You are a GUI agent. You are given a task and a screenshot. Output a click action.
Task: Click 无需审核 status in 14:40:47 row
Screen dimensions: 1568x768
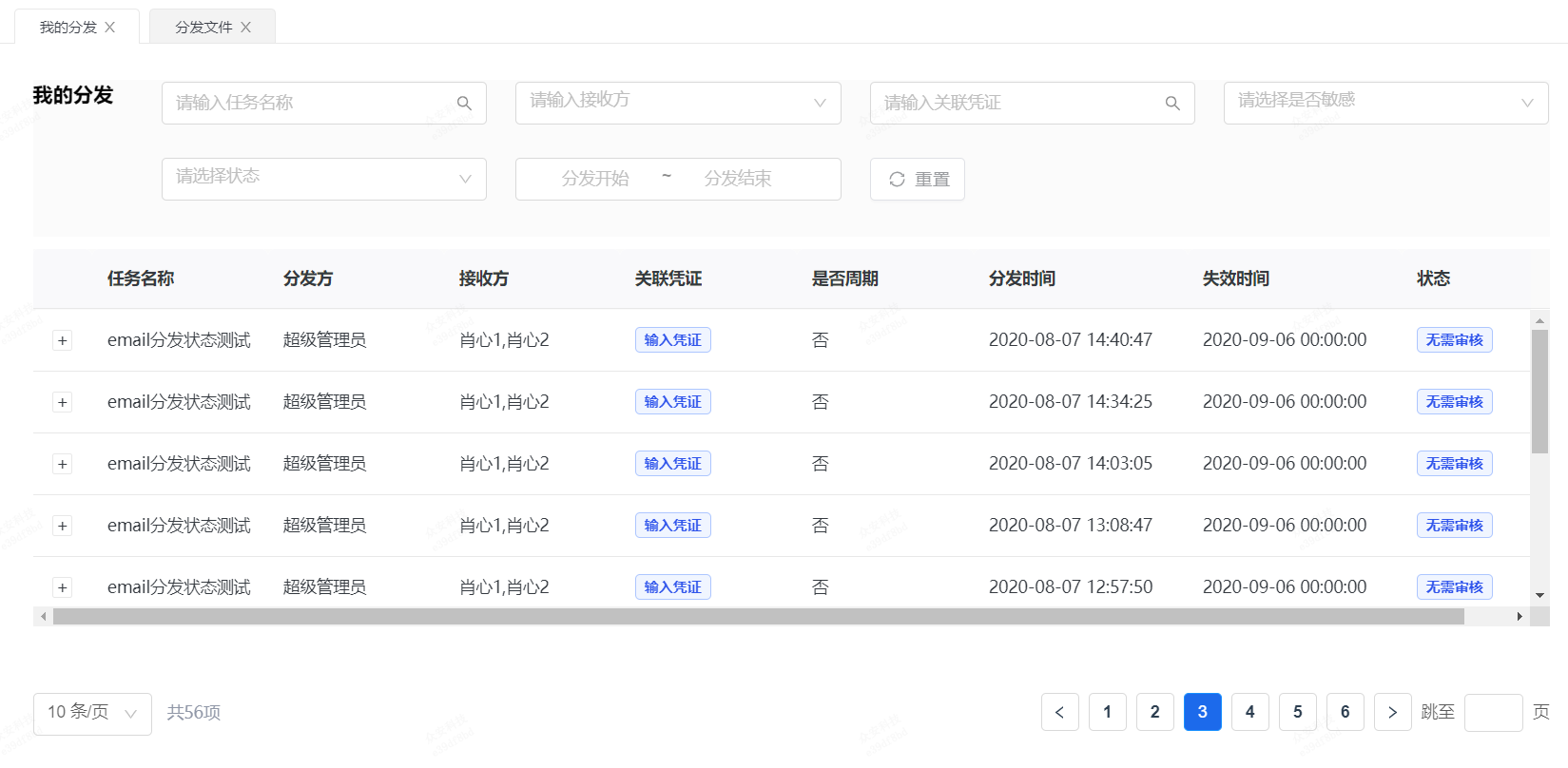pos(1455,340)
